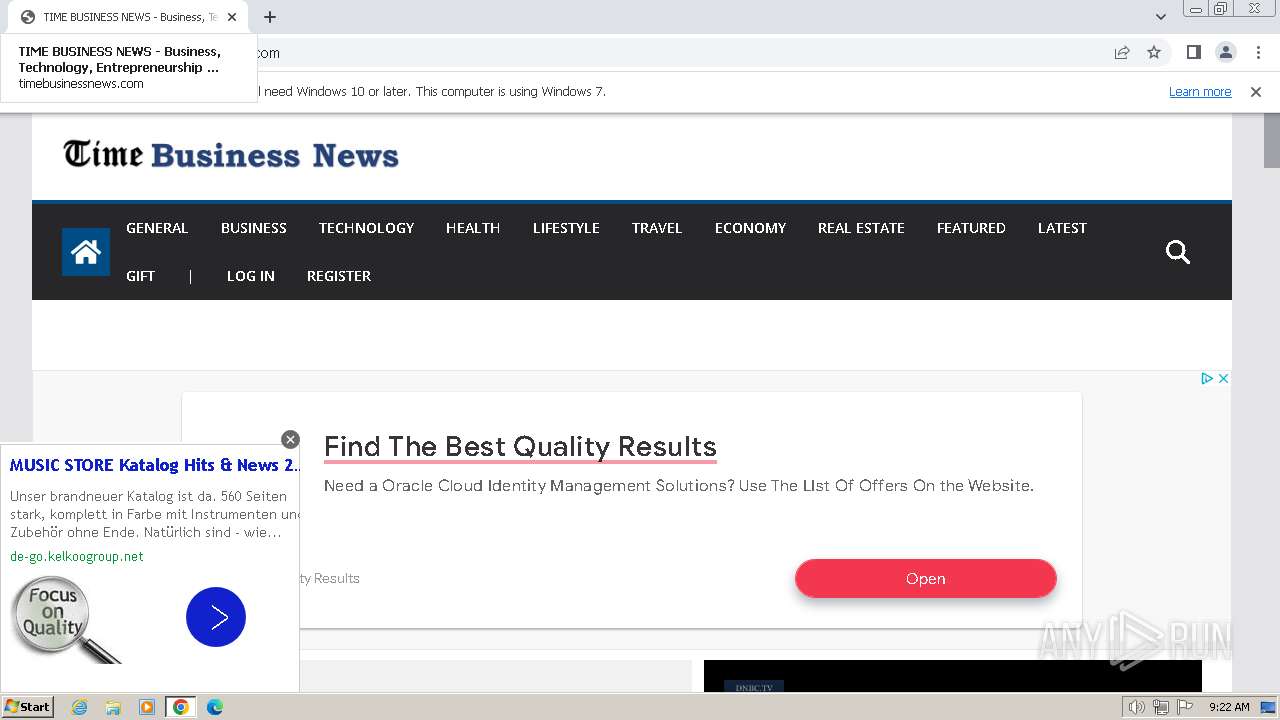Click the network tray icon

[1161, 707]
